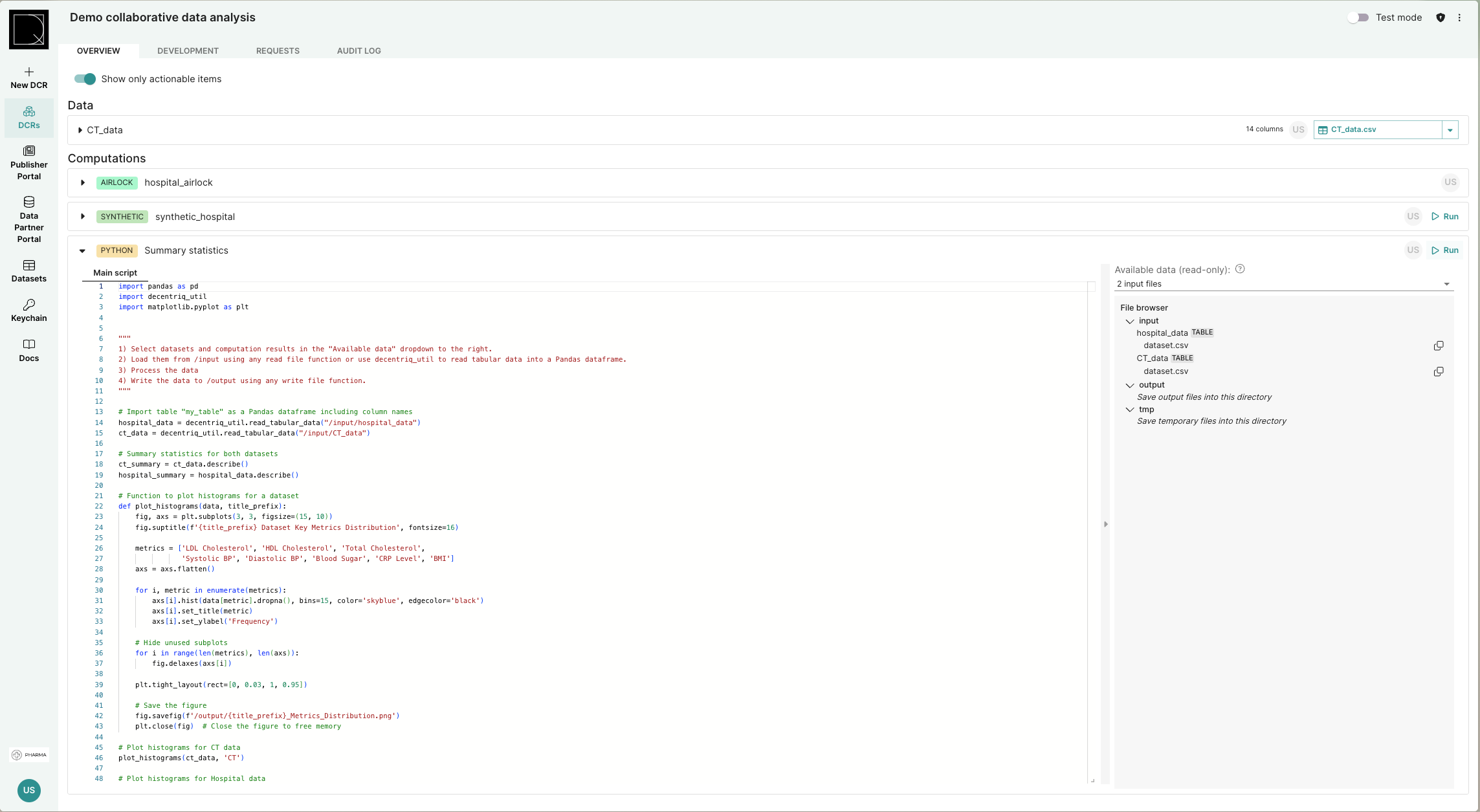Click 'Save output files into this directory' text

(1204, 397)
